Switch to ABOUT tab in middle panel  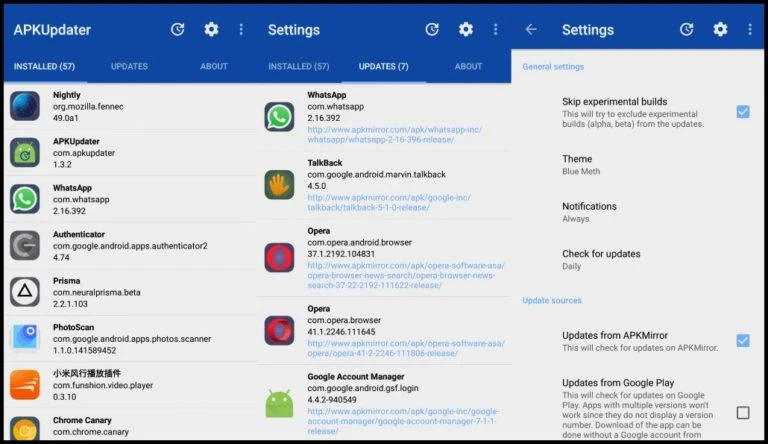(468, 66)
